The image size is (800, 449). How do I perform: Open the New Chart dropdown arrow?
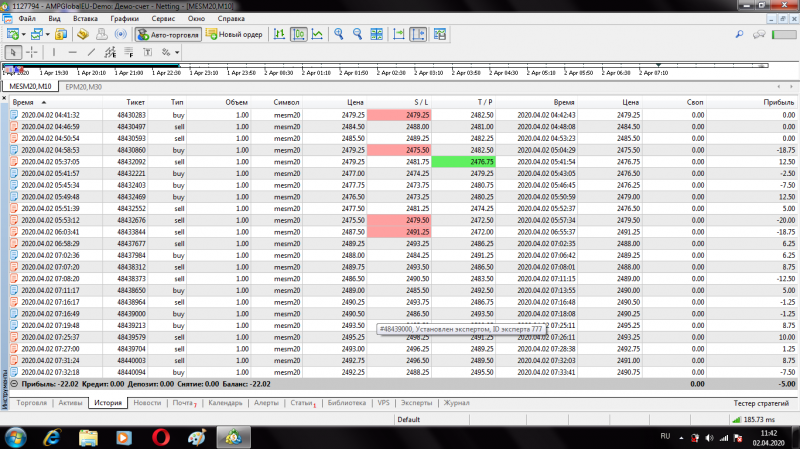[23, 35]
